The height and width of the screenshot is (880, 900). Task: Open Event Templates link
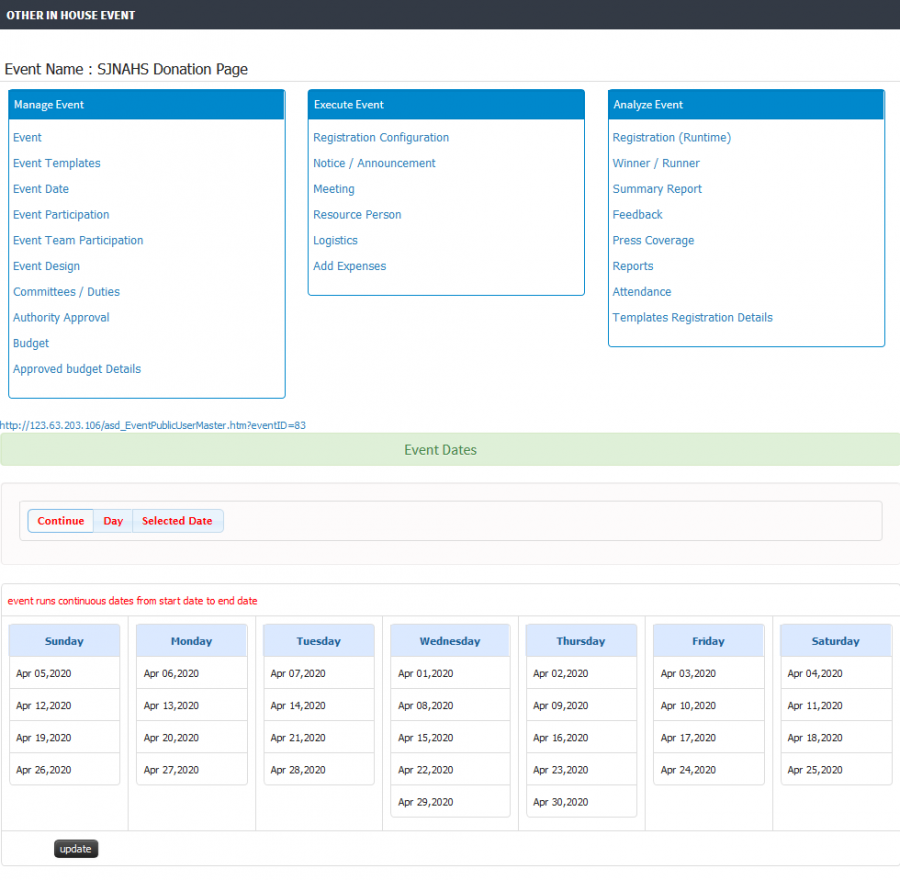pyautogui.click(x=56, y=164)
